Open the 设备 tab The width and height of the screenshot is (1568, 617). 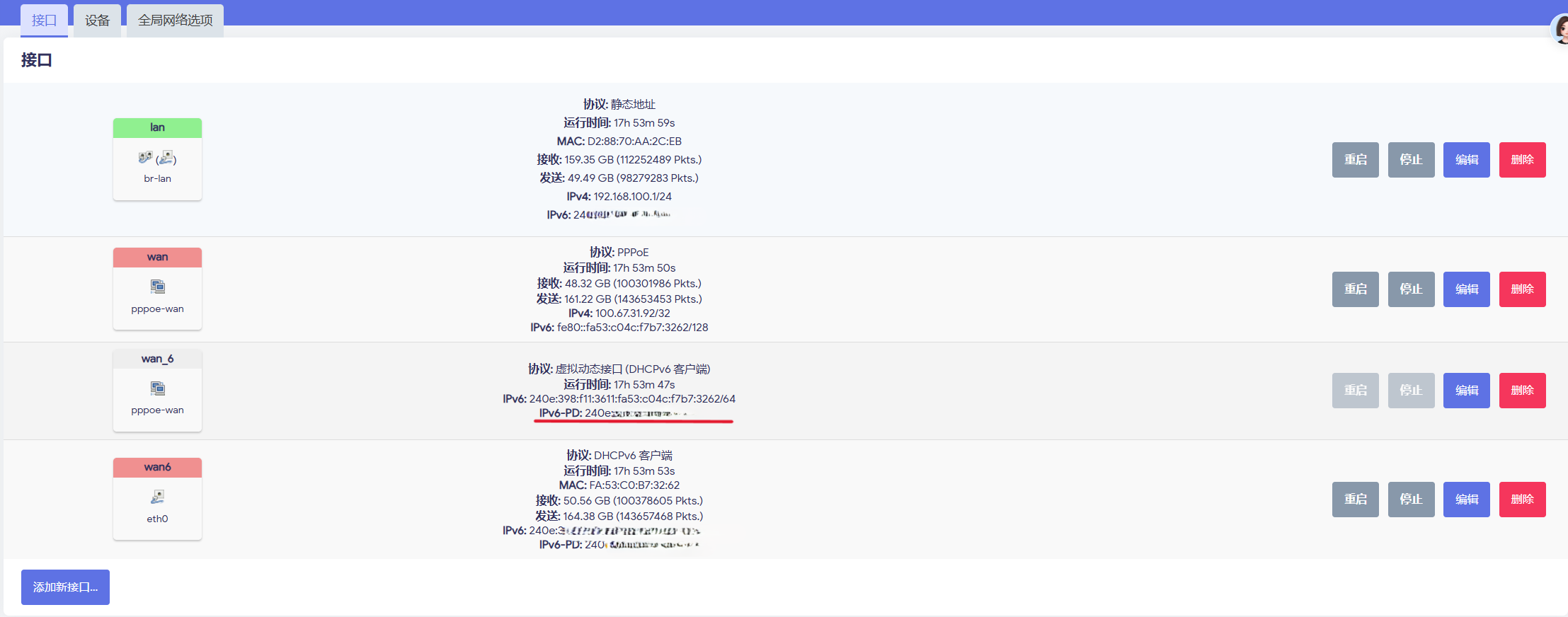click(97, 21)
